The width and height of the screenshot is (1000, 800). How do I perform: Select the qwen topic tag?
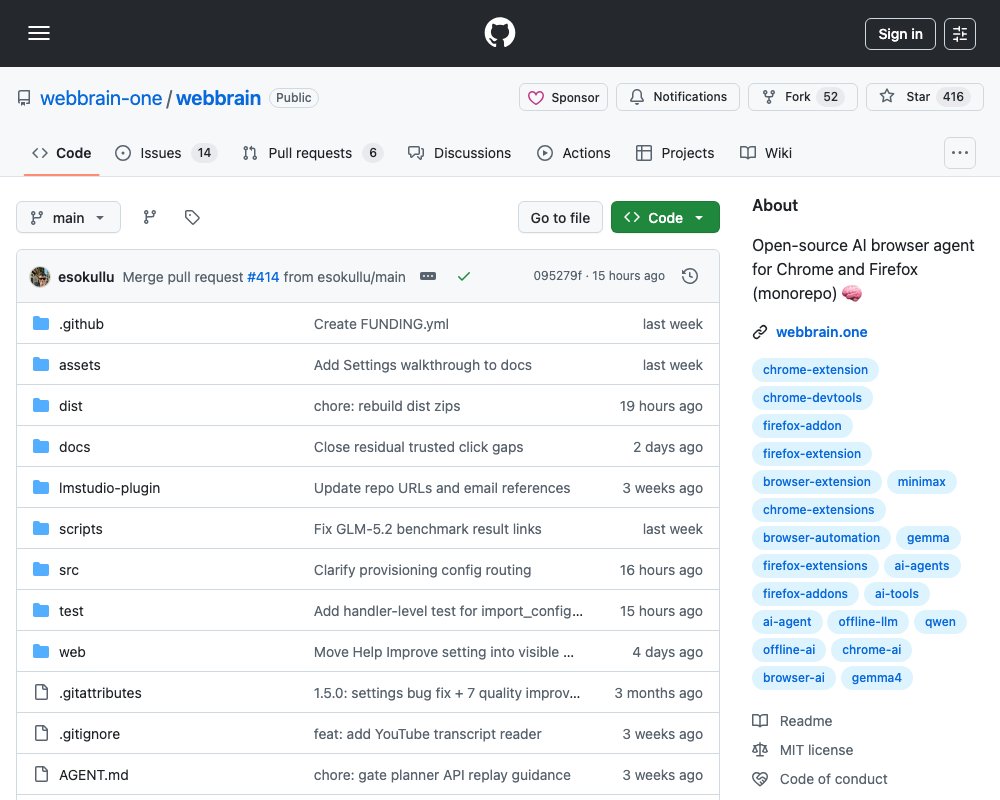[940, 621]
